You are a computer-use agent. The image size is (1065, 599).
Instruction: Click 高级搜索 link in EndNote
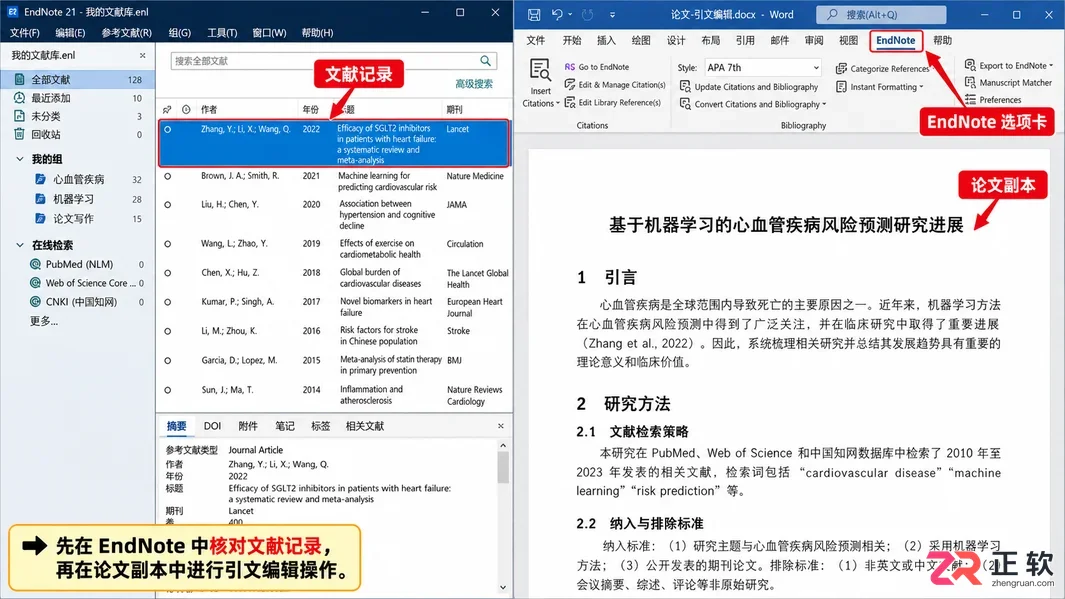[474, 84]
